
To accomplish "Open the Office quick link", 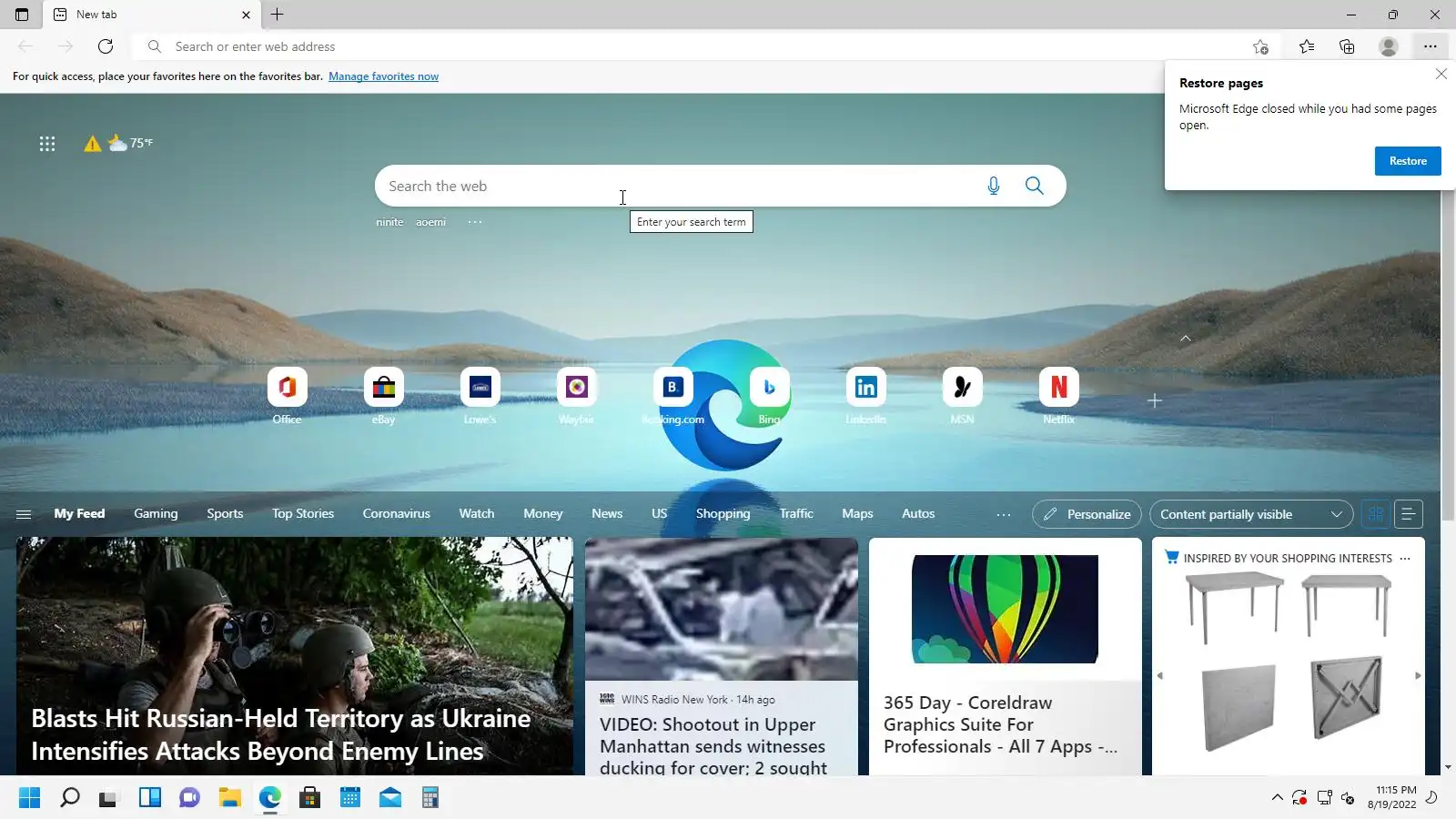I will pos(287,395).
